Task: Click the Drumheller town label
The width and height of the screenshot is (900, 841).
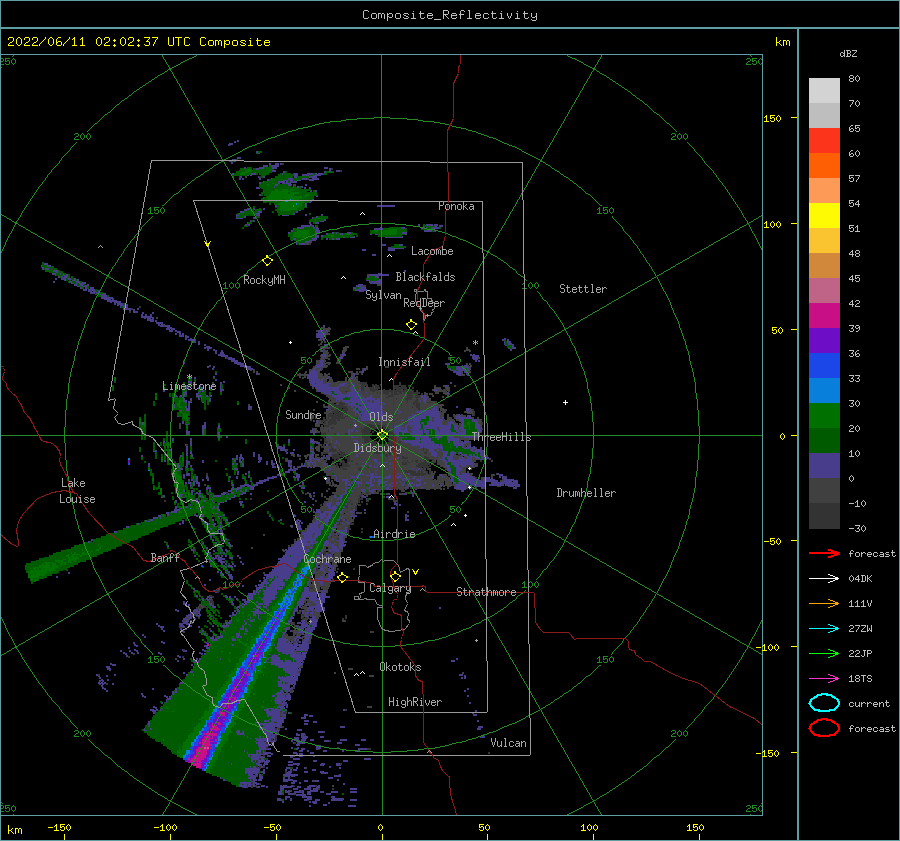Action: pos(586,493)
